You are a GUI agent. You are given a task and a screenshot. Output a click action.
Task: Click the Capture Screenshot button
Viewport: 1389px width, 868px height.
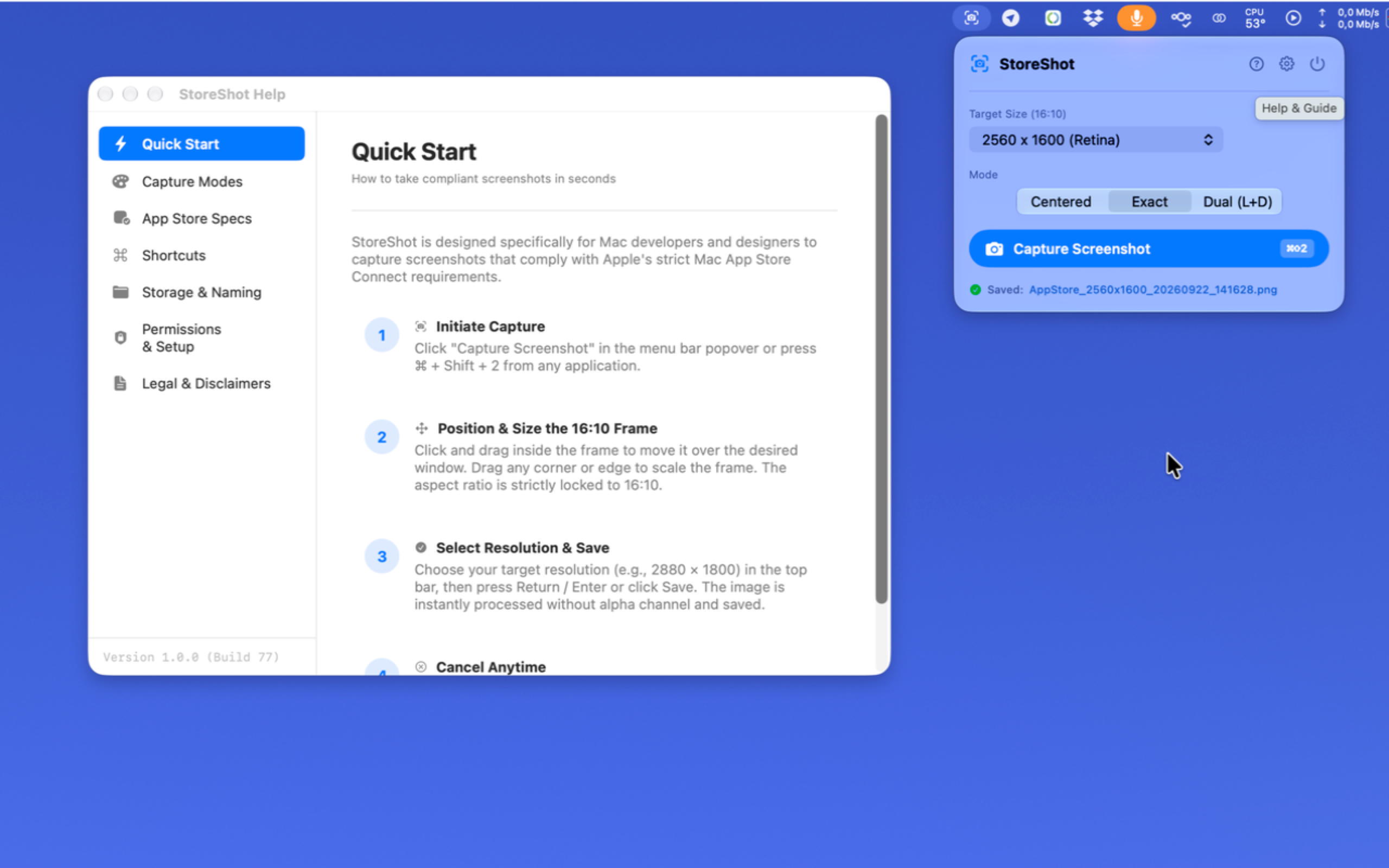[1149, 248]
